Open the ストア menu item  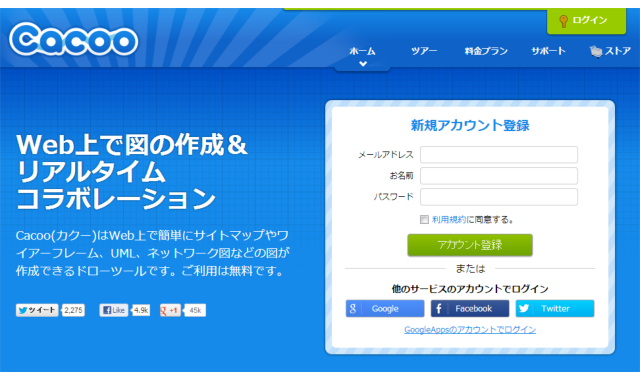(611, 51)
